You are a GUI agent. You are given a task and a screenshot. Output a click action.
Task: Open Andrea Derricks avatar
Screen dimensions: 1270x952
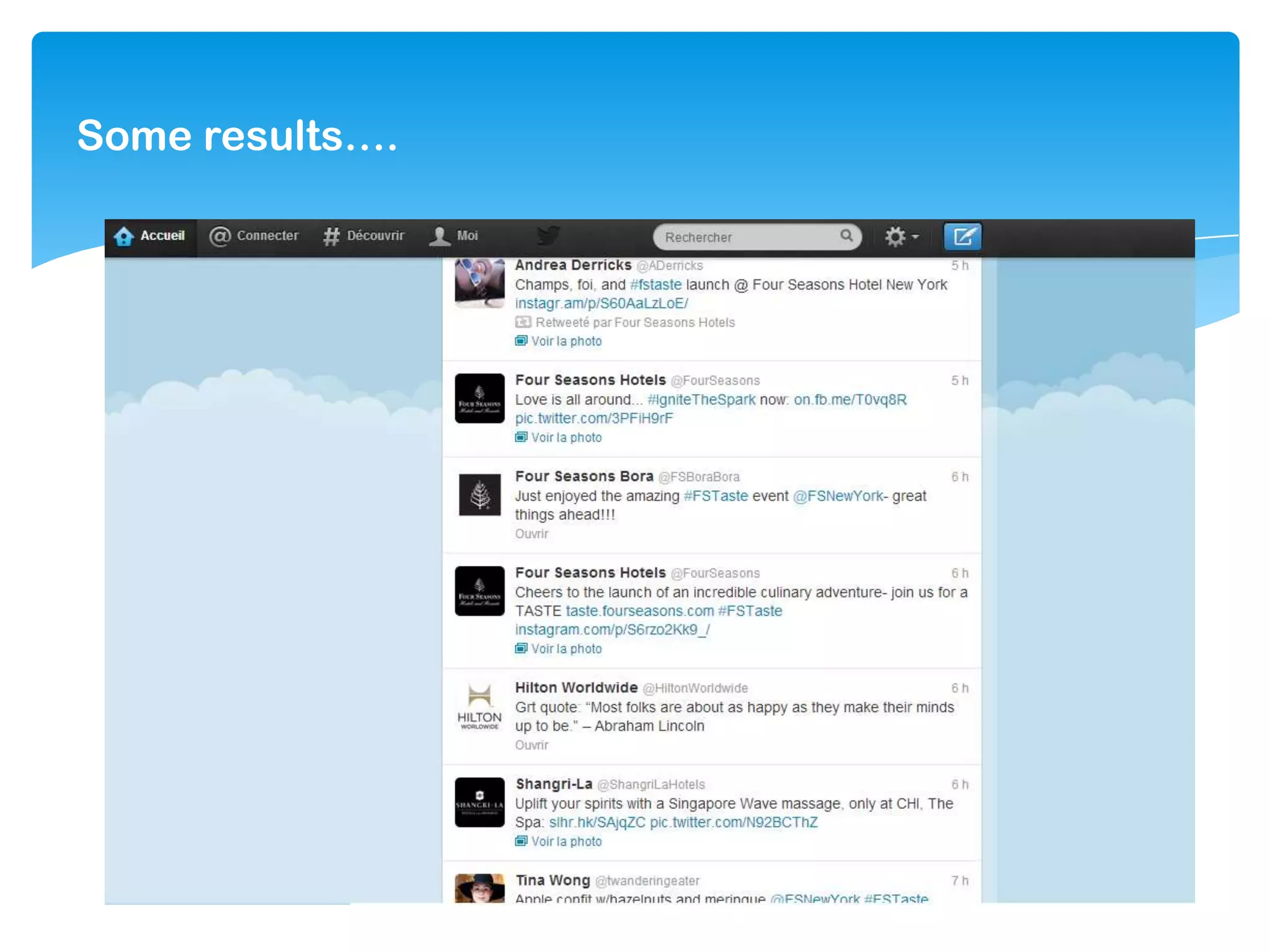(x=479, y=283)
